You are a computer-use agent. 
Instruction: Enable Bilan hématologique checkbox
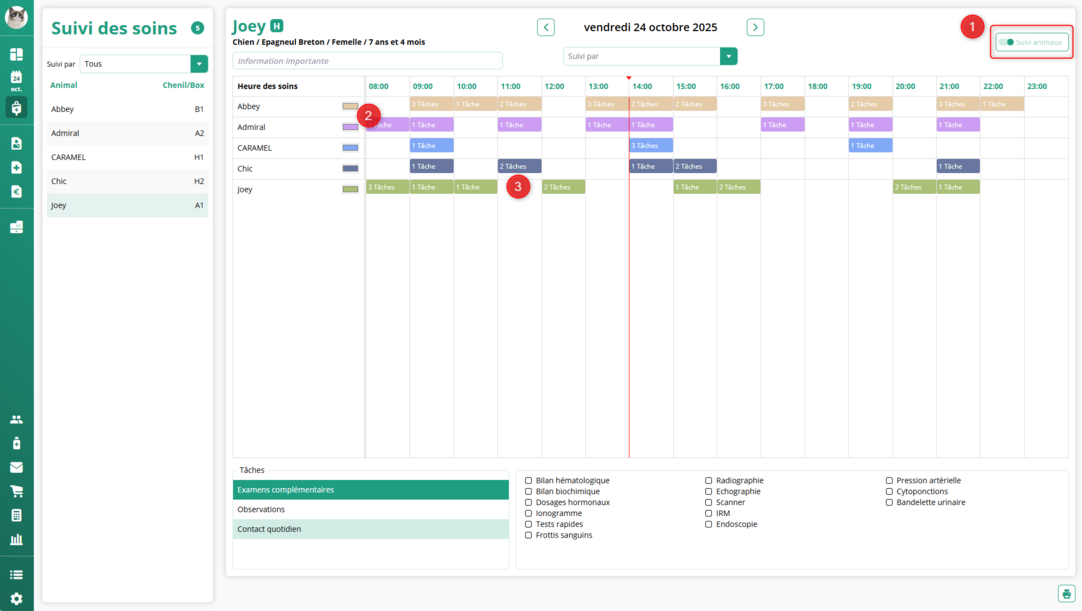tap(529, 481)
